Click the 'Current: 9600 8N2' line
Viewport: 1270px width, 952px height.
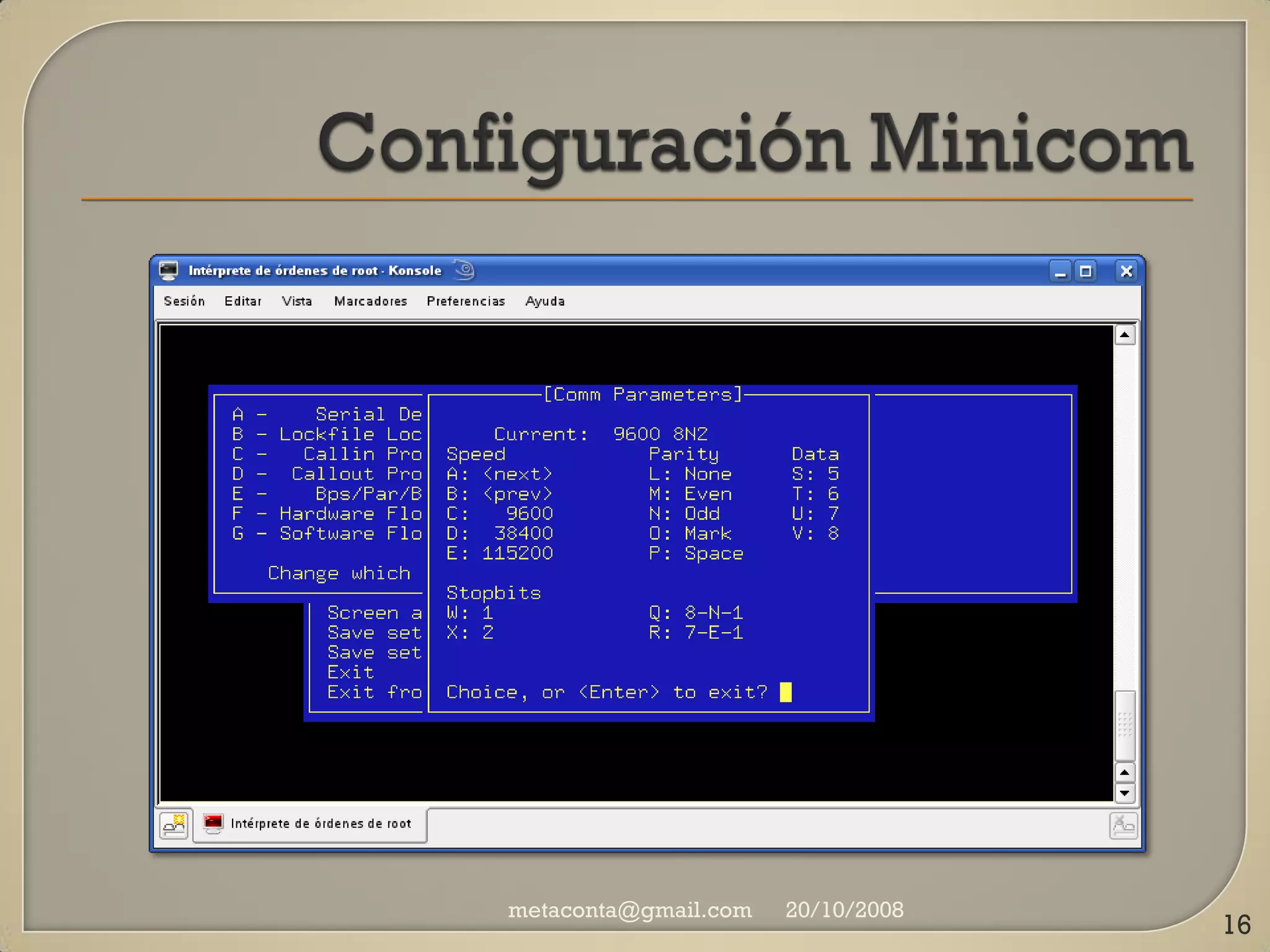pos(601,434)
